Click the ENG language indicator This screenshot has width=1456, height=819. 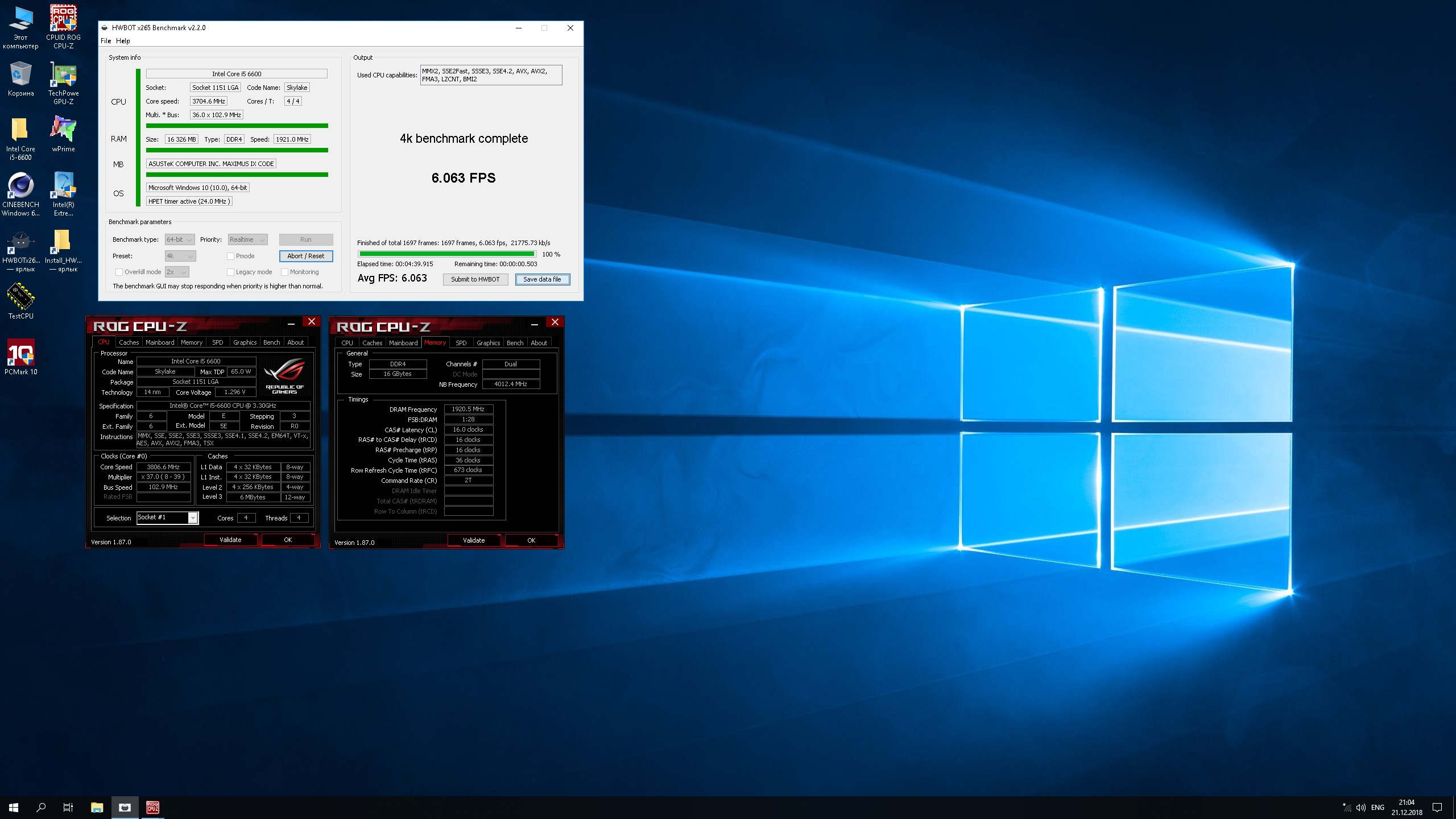(1378, 807)
